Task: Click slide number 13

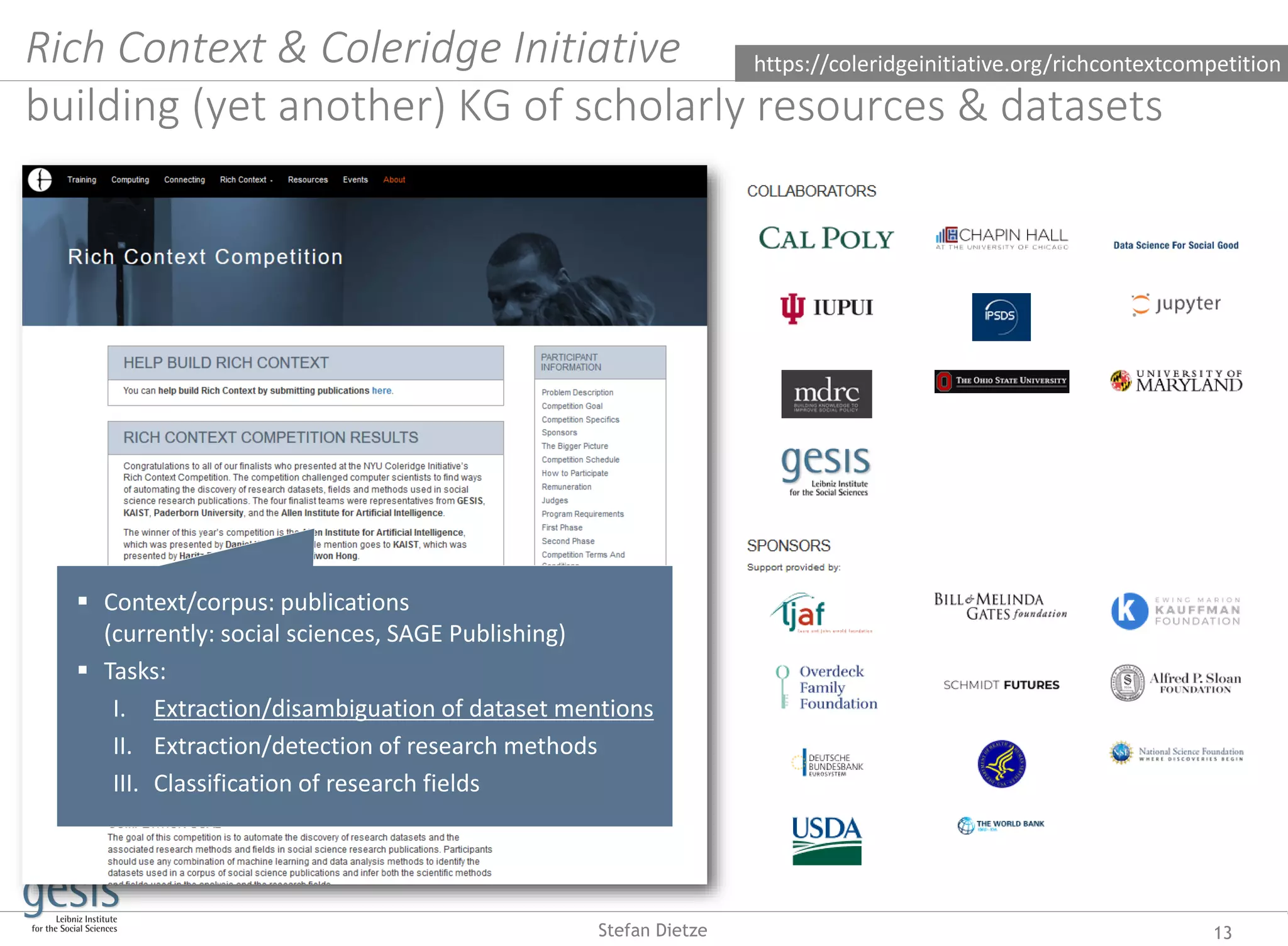Action: click(x=1223, y=932)
